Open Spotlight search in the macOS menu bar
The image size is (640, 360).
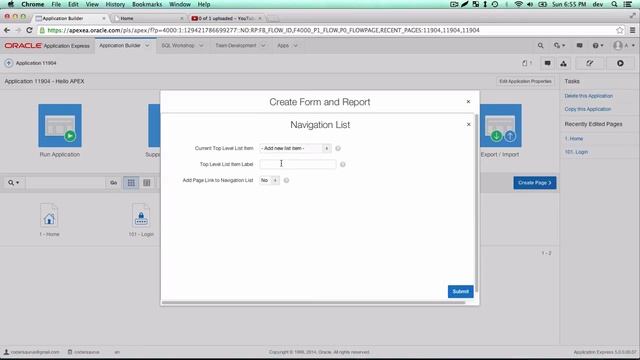614,4
